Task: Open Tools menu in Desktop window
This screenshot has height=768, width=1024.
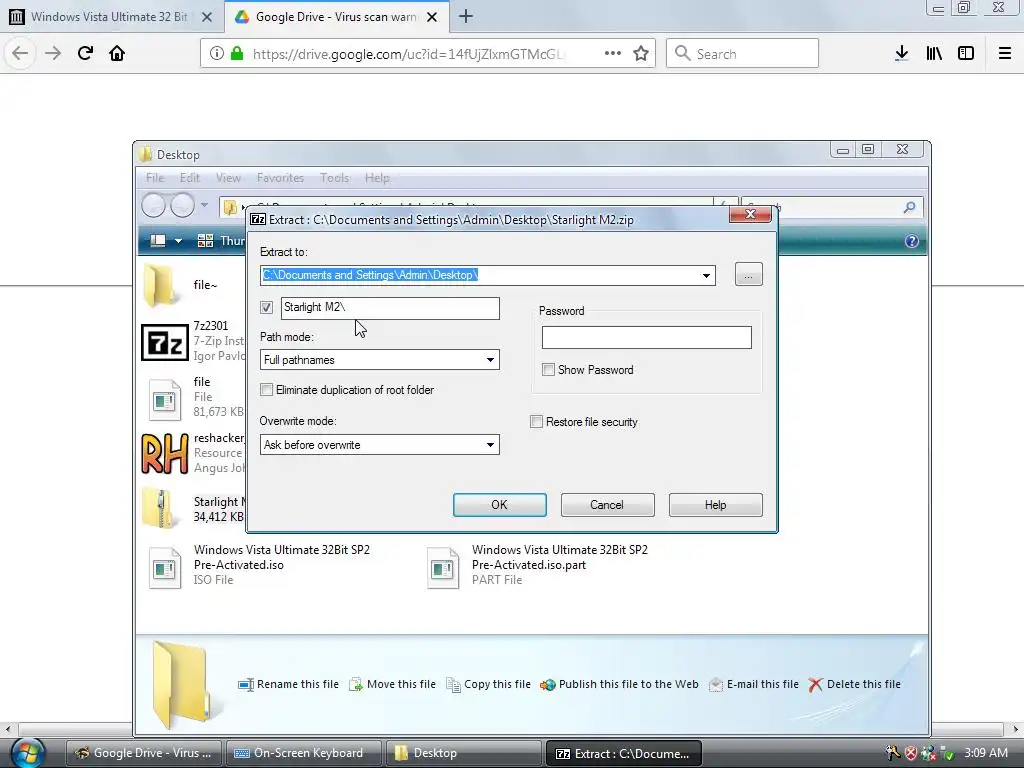Action: coord(334,178)
